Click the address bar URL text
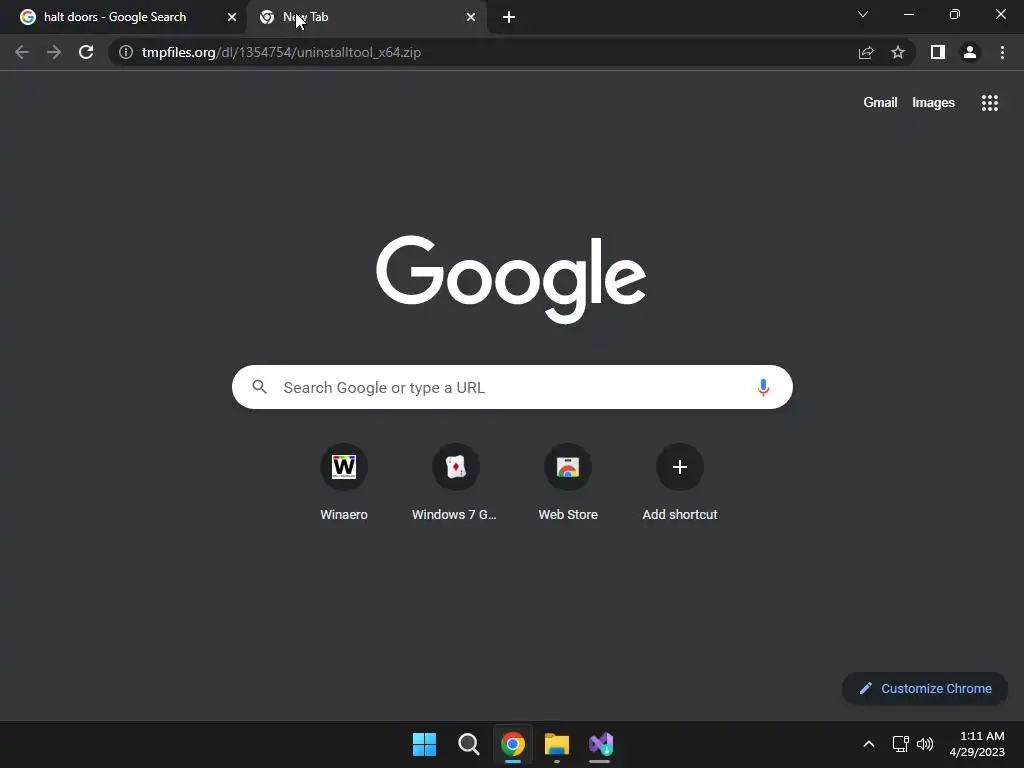 coord(281,52)
